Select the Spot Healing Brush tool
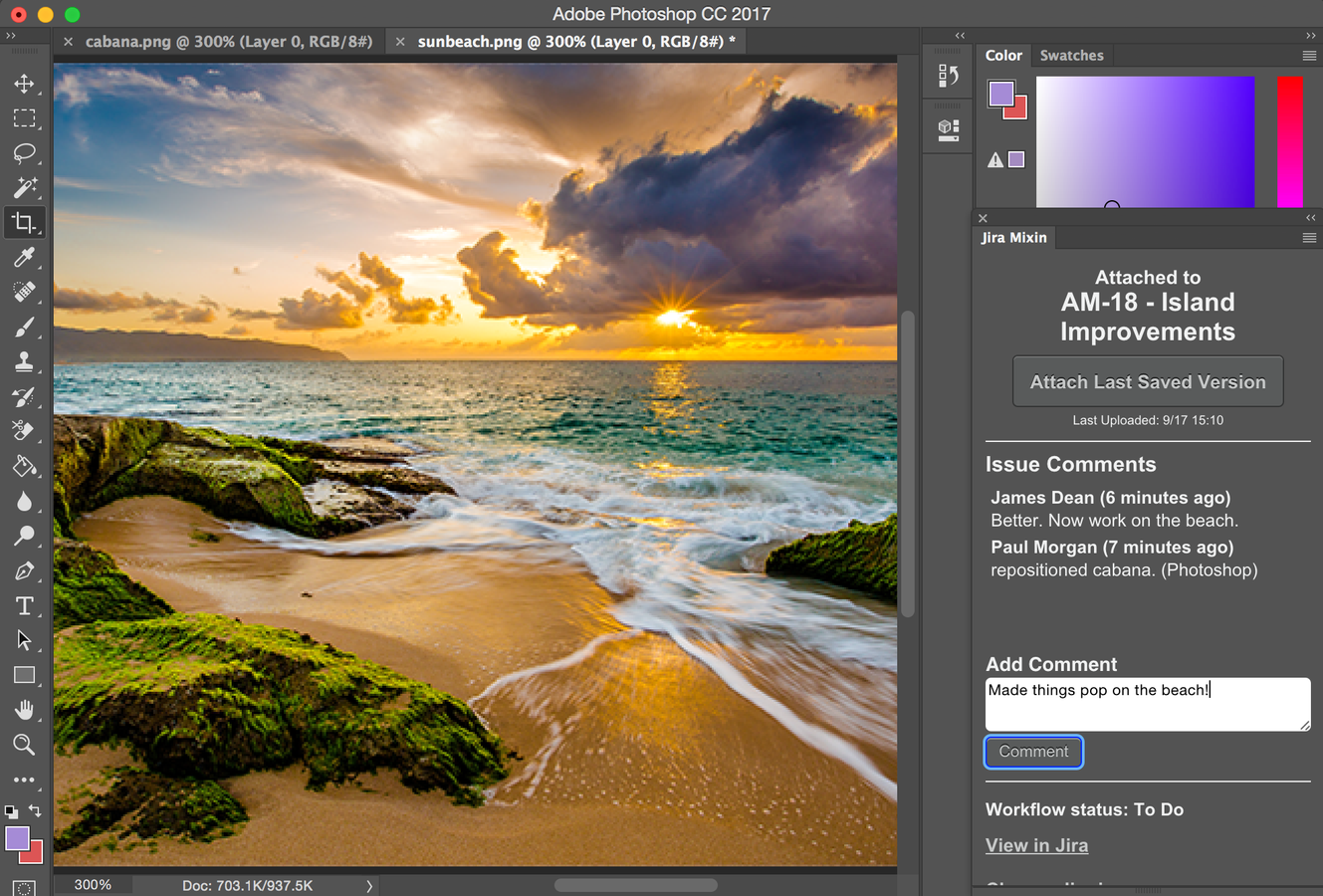This screenshot has height=896, width=1323. click(x=24, y=293)
